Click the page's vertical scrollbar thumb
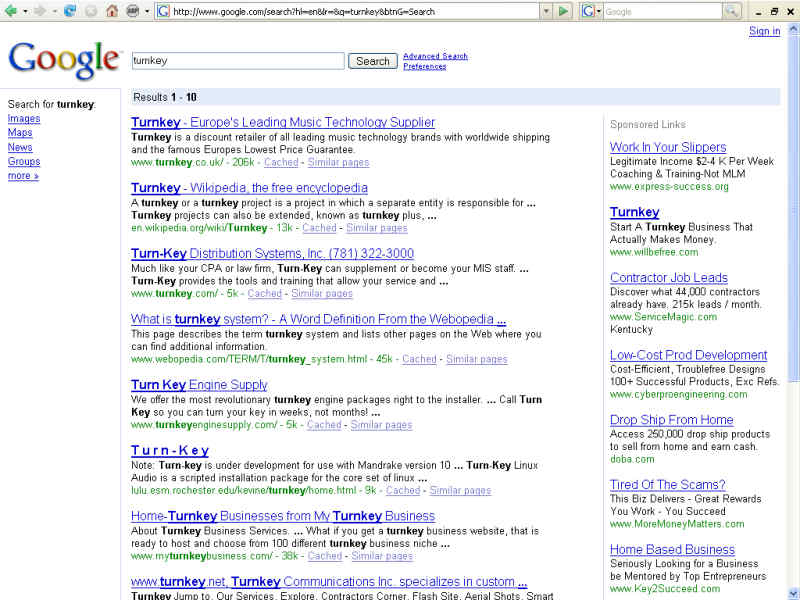The image size is (800, 600). coord(794,208)
